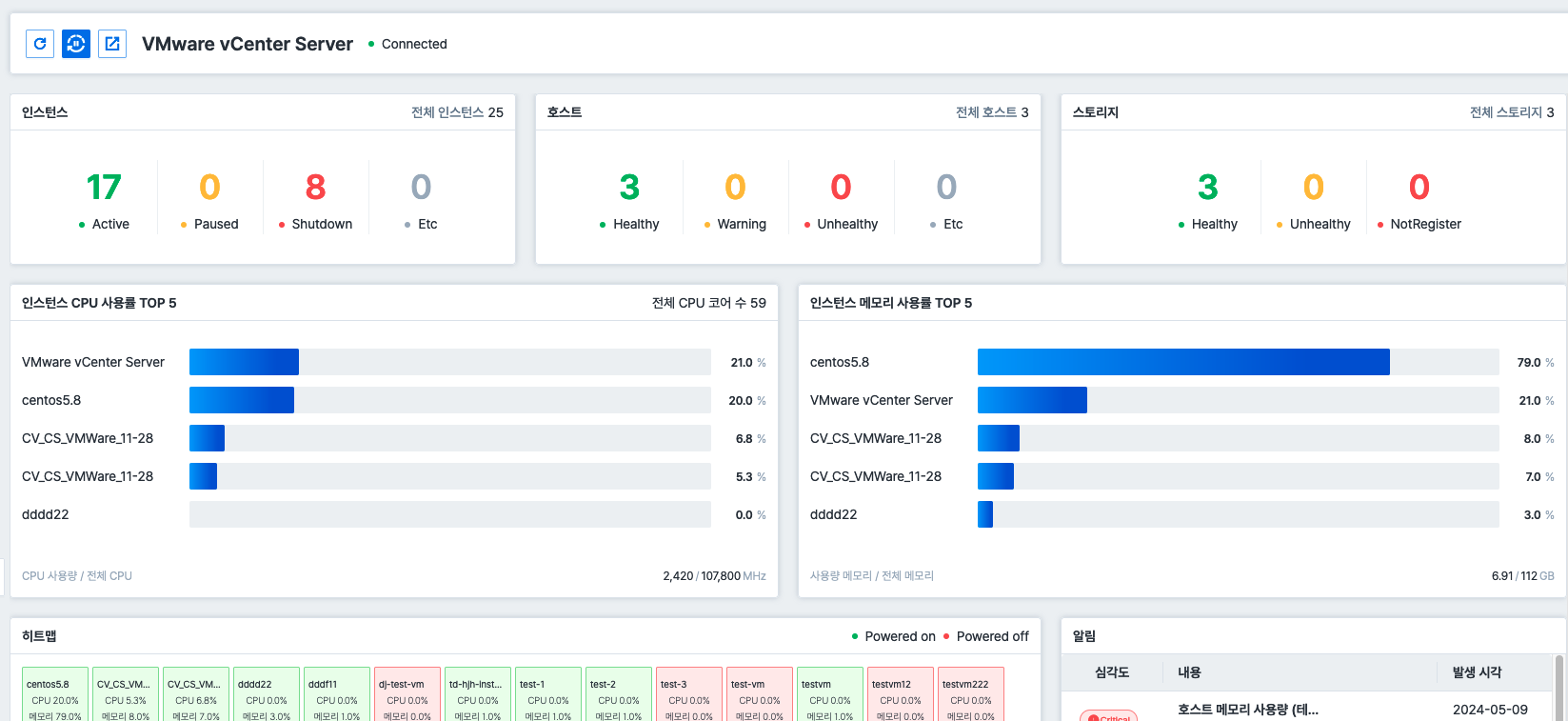Open the dj-test-vm heatmap tile
The height and width of the screenshot is (721, 1568).
point(407,695)
